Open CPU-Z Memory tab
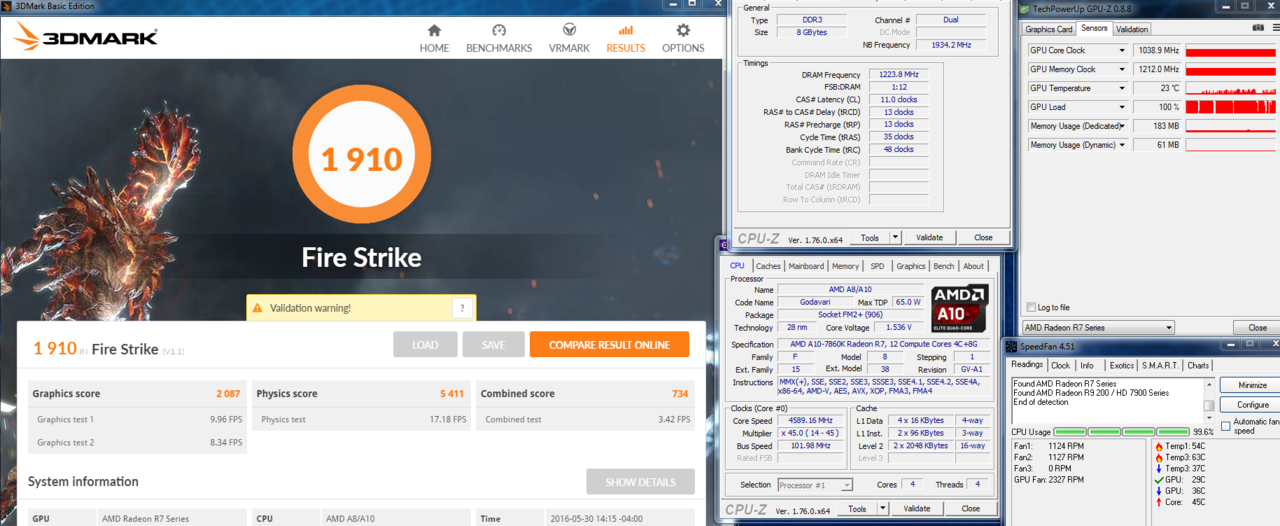Viewport: 1280px width, 526px height. pos(845,266)
